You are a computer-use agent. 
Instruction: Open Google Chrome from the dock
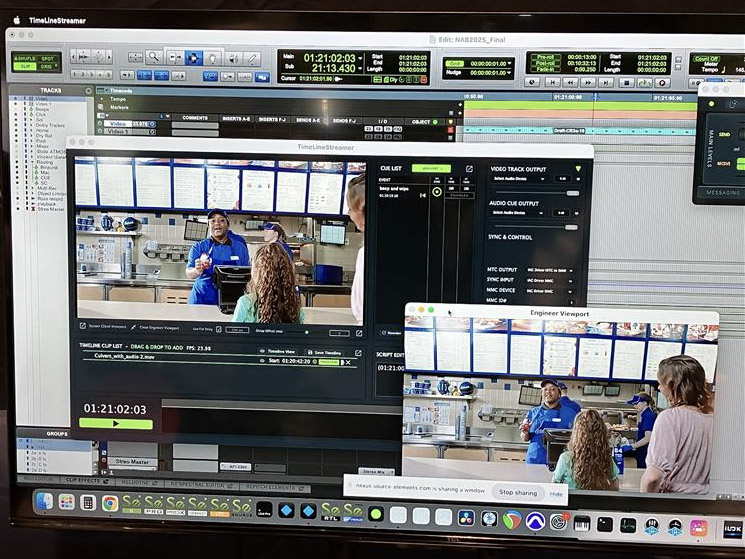coord(110,503)
